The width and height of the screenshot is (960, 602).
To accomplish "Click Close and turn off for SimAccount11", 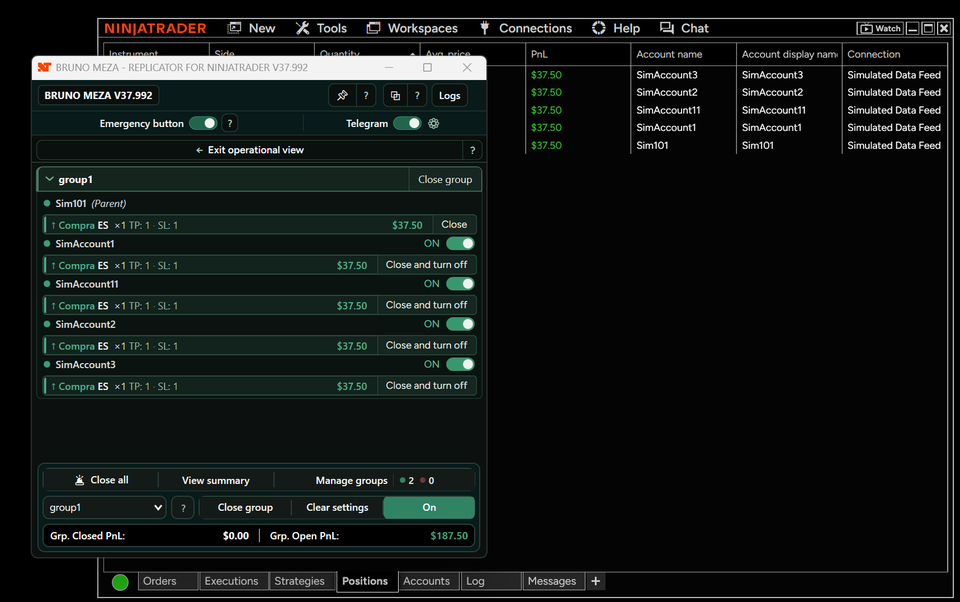I will pyautogui.click(x=426, y=305).
